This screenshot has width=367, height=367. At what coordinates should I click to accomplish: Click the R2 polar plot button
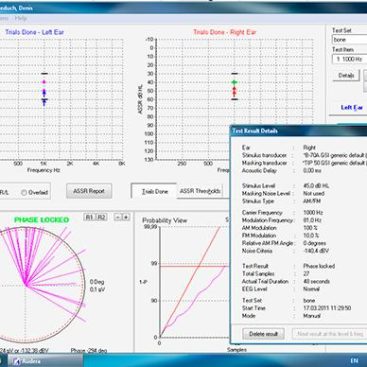[x=101, y=217]
